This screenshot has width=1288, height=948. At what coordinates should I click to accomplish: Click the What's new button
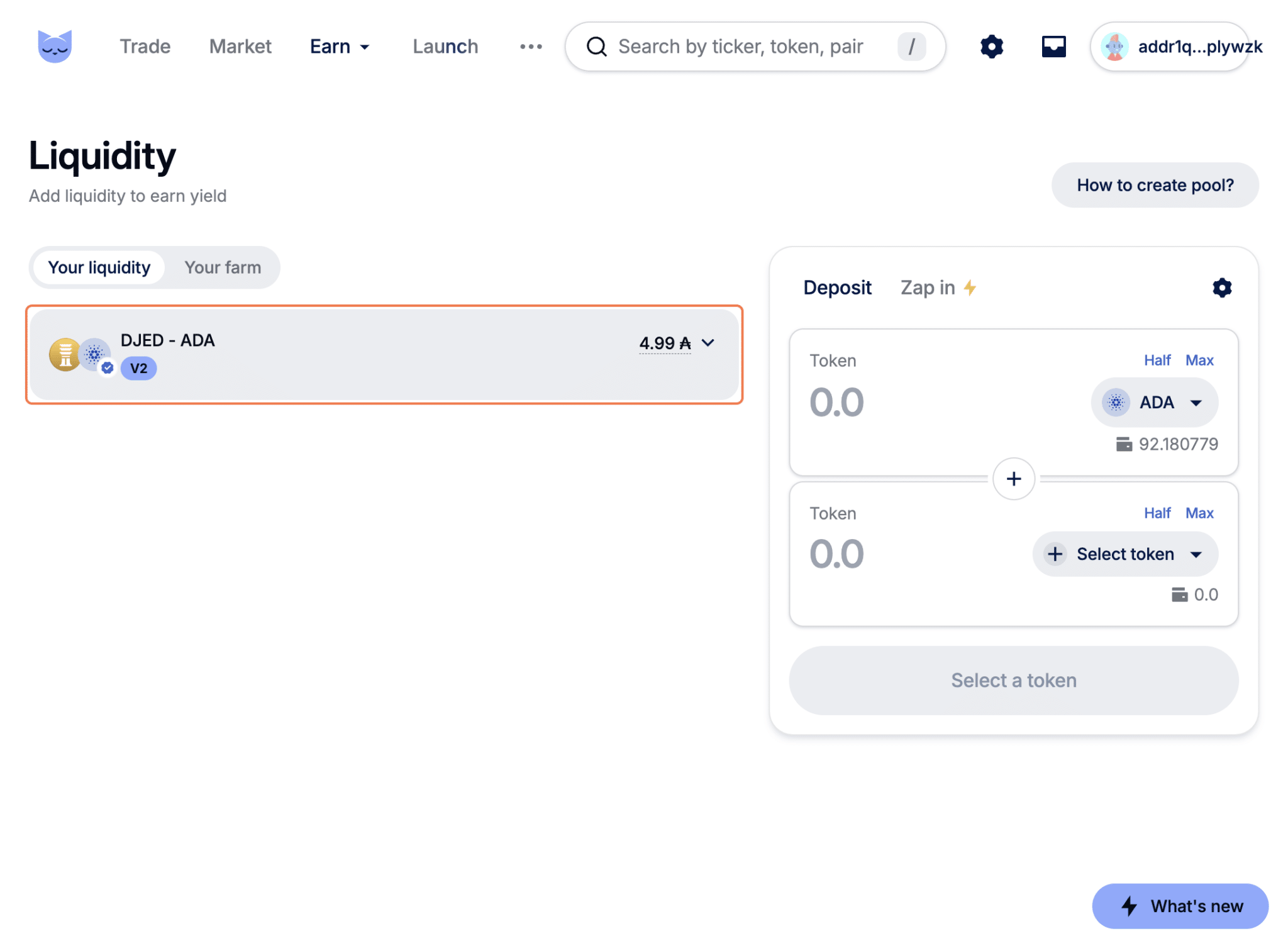tap(1179, 906)
